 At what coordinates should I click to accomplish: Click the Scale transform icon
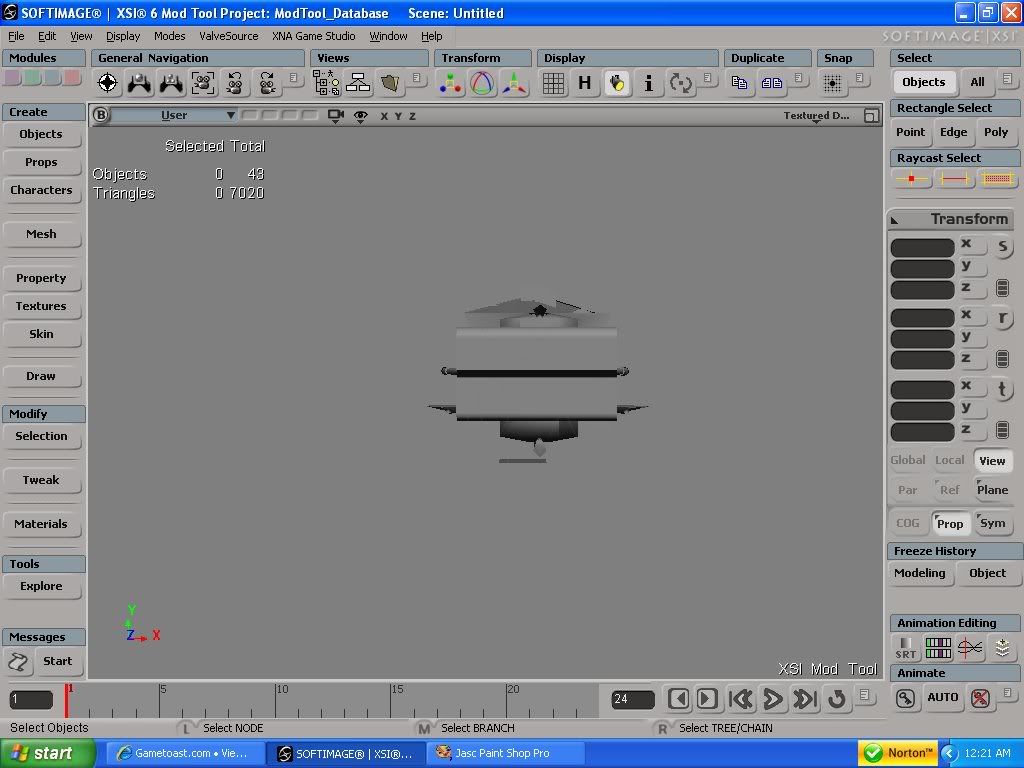click(x=450, y=83)
